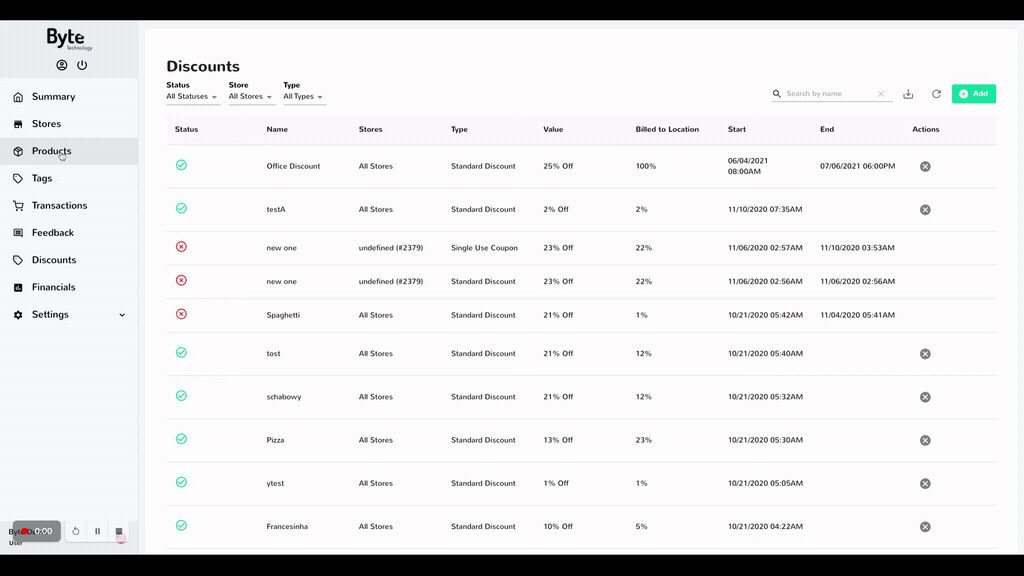Open Financials in sidebar
The width and height of the screenshot is (1024, 576).
69,287
